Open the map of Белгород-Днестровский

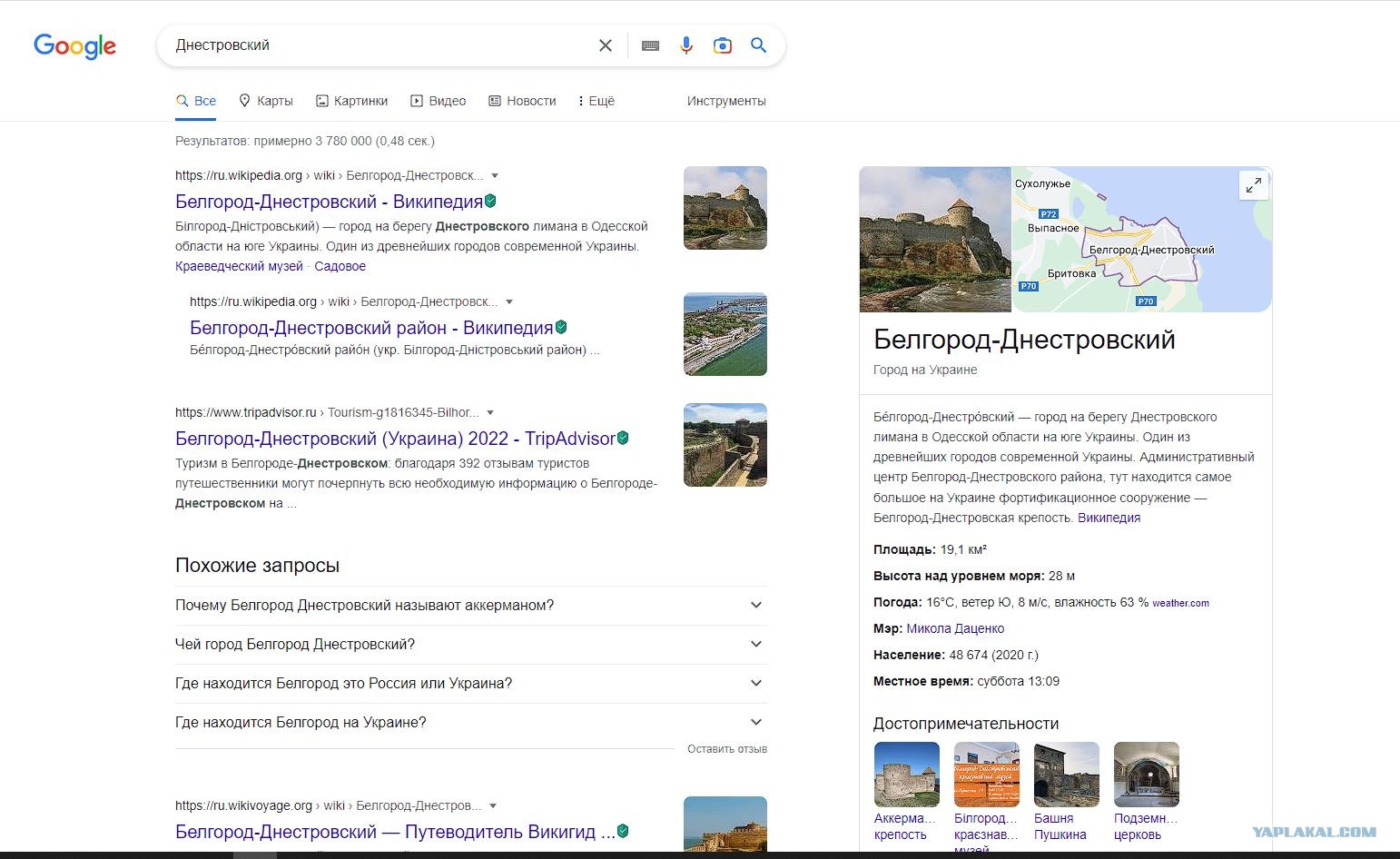[1142, 240]
